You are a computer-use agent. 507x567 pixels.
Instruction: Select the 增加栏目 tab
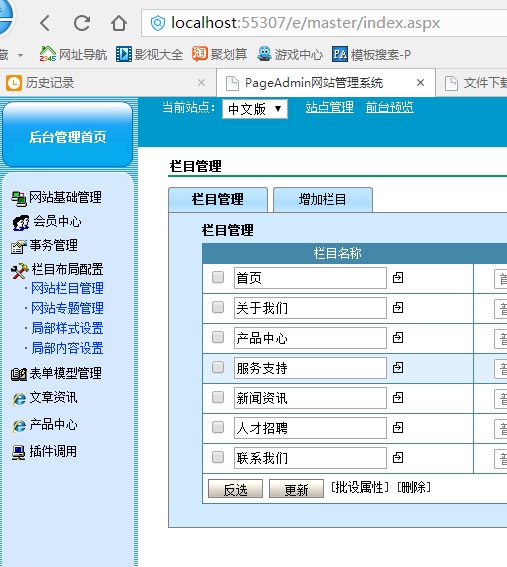click(x=323, y=200)
